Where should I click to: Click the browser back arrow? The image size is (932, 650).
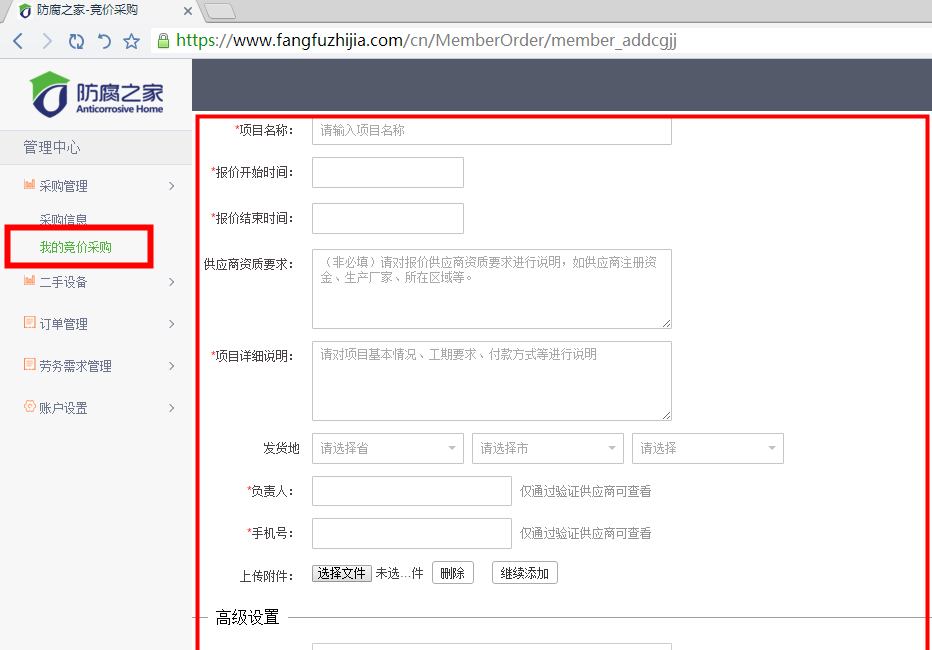tap(18, 41)
